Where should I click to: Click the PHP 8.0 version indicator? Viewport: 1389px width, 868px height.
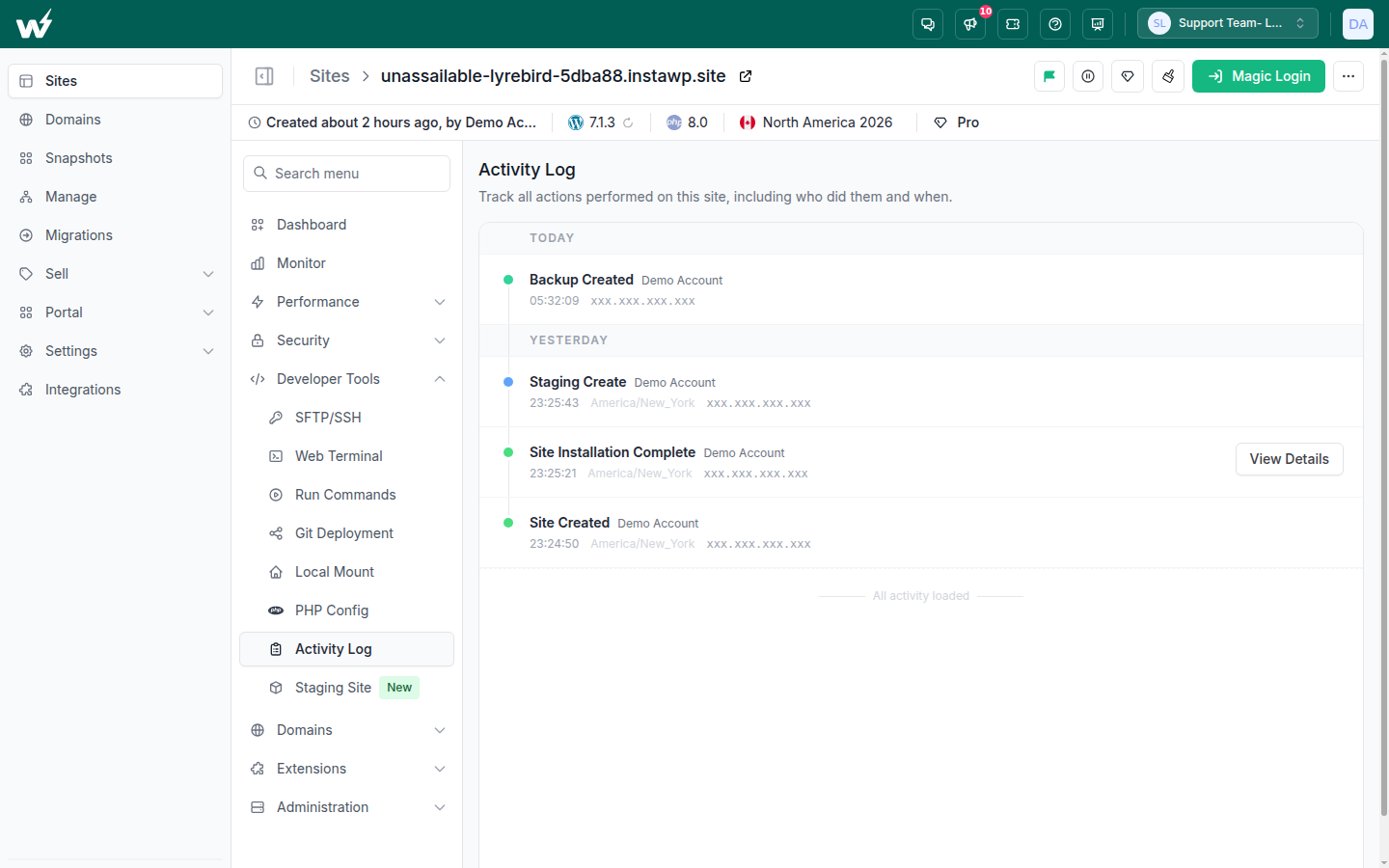687,122
